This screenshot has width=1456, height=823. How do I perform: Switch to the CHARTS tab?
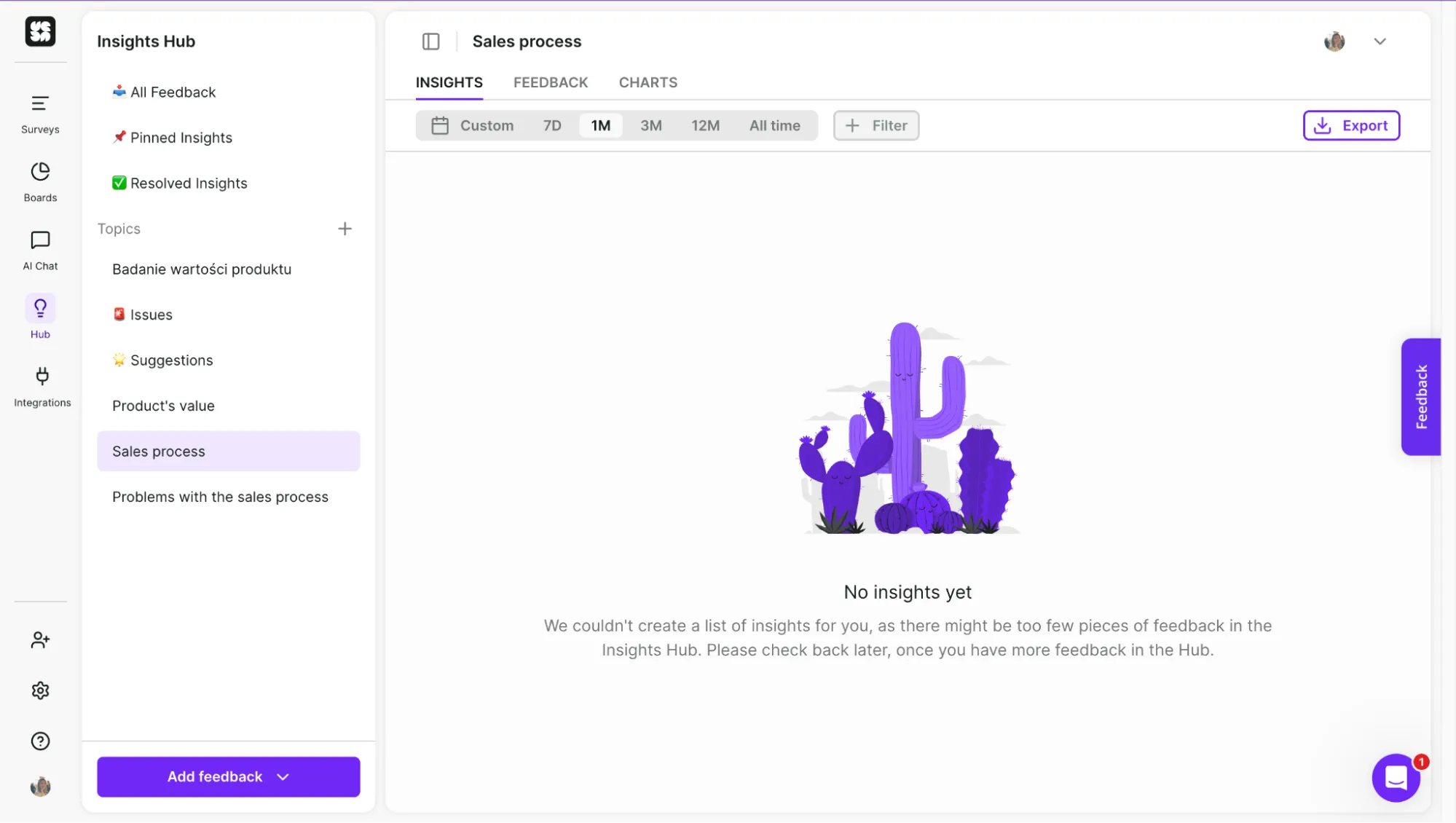tap(648, 82)
